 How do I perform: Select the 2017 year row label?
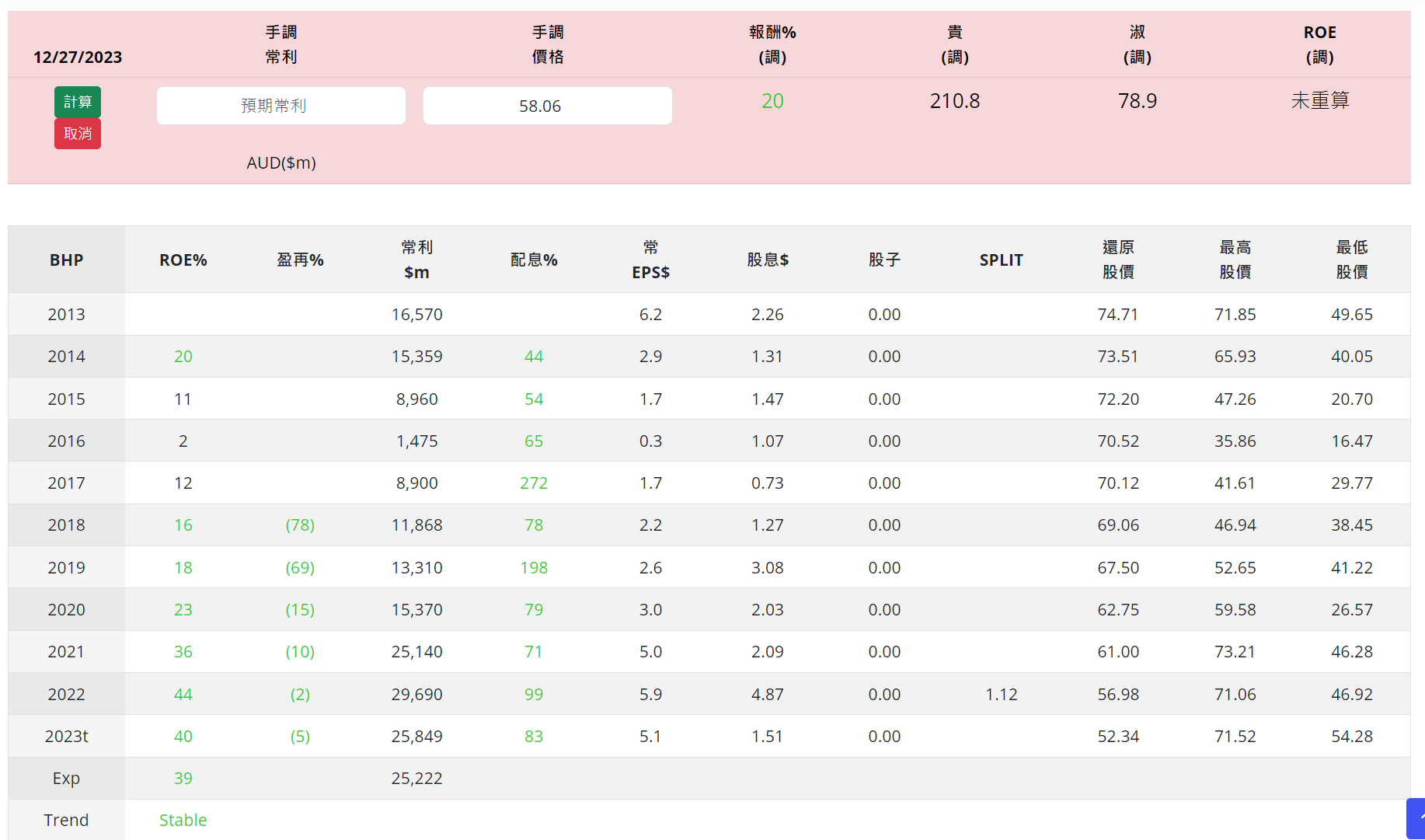point(67,483)
